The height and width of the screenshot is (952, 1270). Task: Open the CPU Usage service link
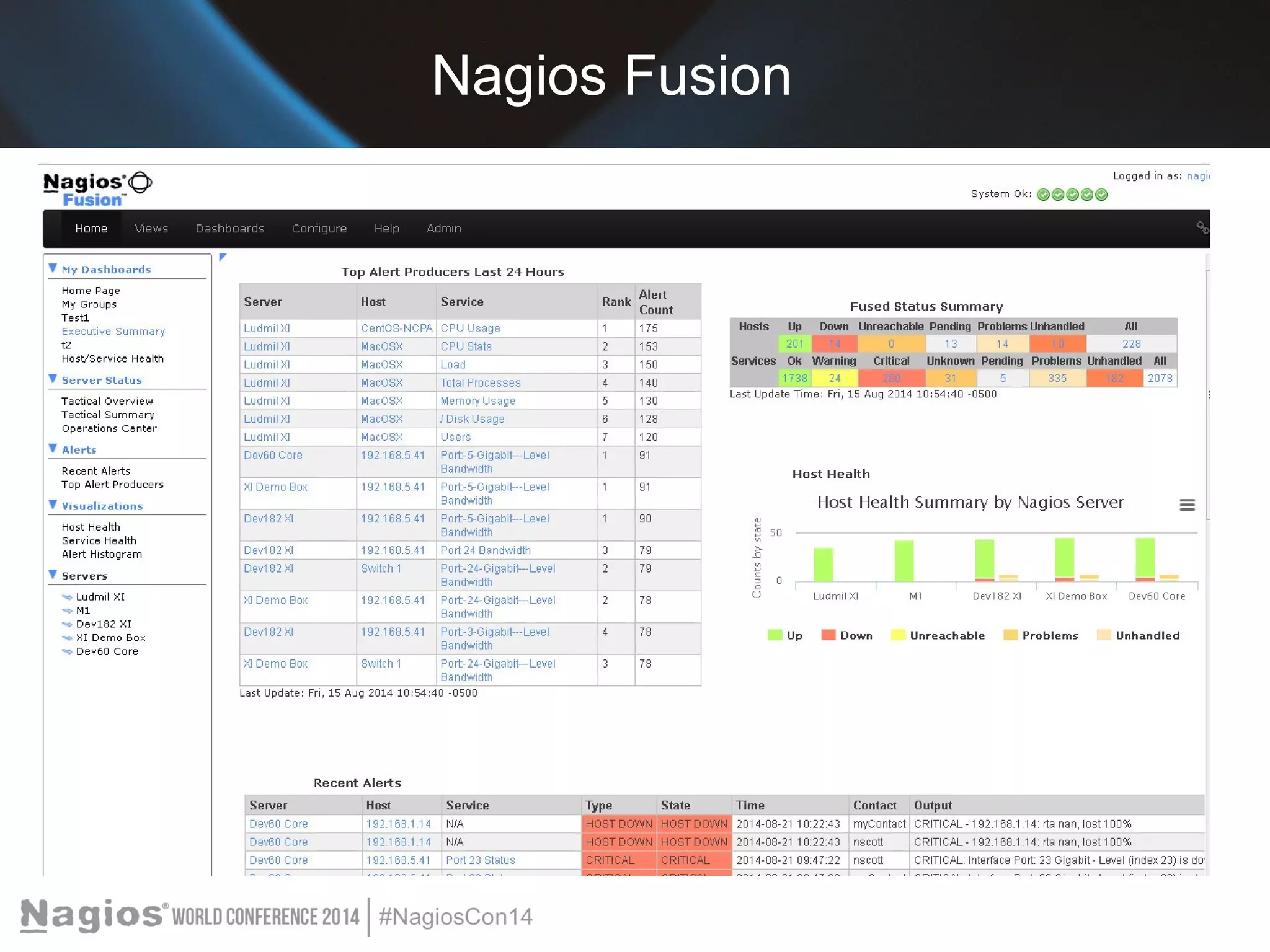470,328
